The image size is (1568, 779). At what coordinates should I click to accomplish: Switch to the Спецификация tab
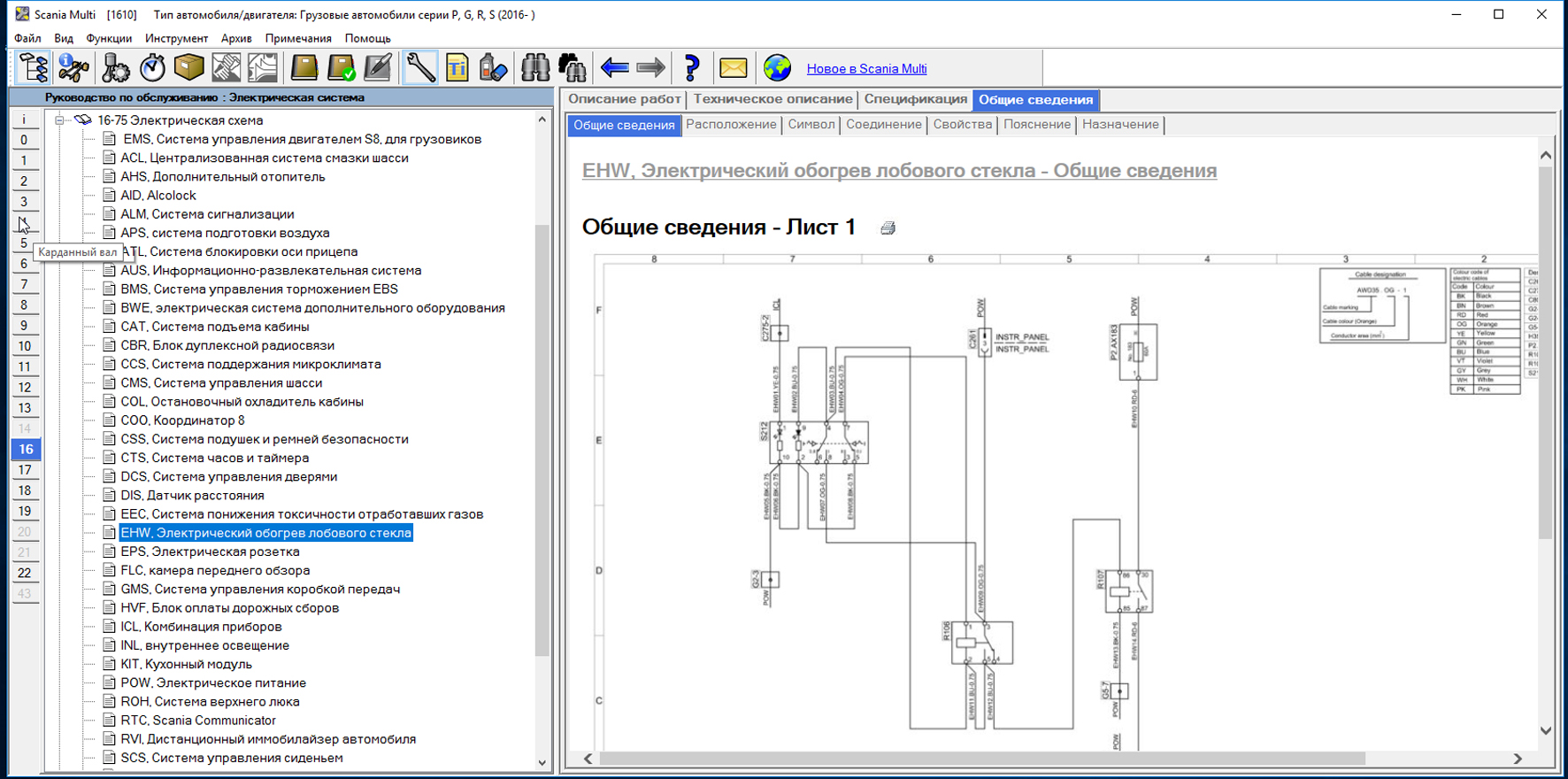coord(915,99)
